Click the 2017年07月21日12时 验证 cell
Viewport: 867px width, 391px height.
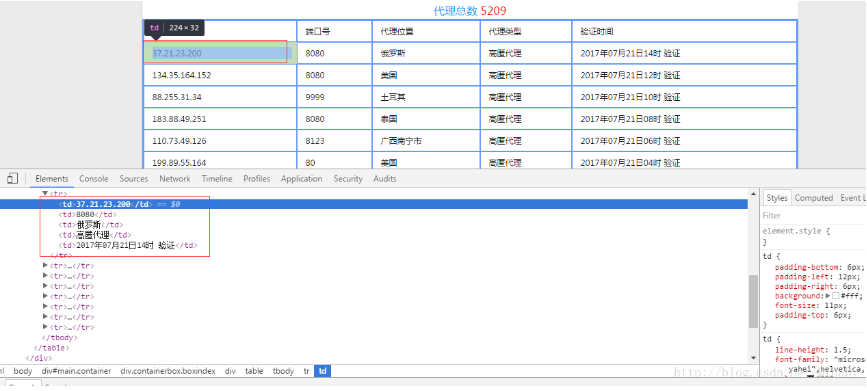[684, 75]
